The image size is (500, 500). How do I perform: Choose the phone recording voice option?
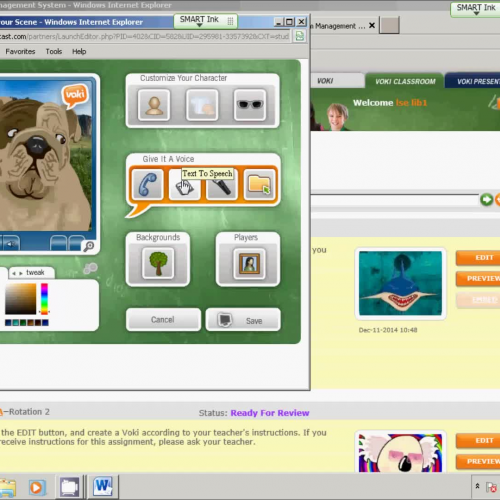point(147,184)
